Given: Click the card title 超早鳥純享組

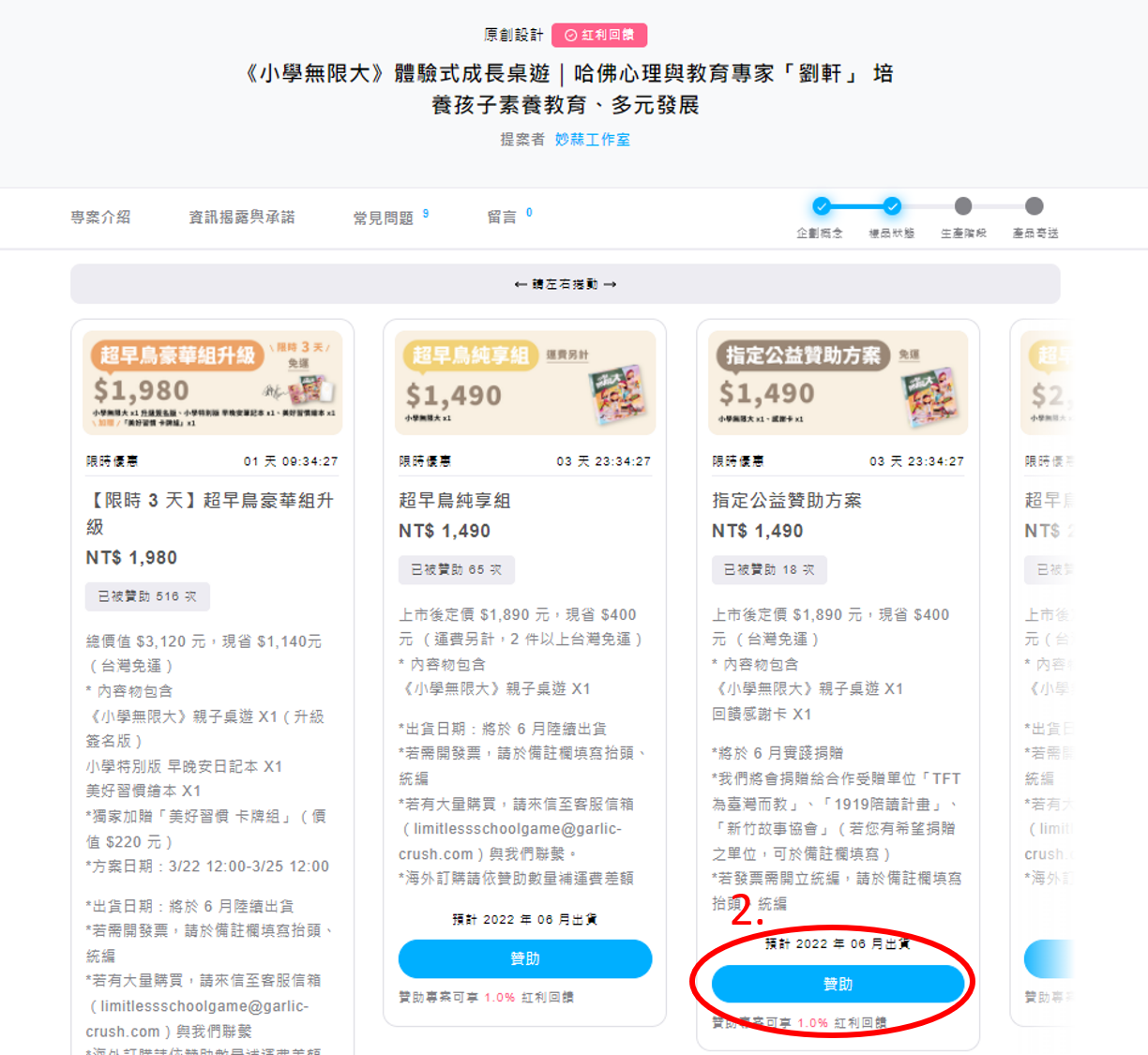Looking at the screenshot, I should pyautogui.click(x=455, y=501).
